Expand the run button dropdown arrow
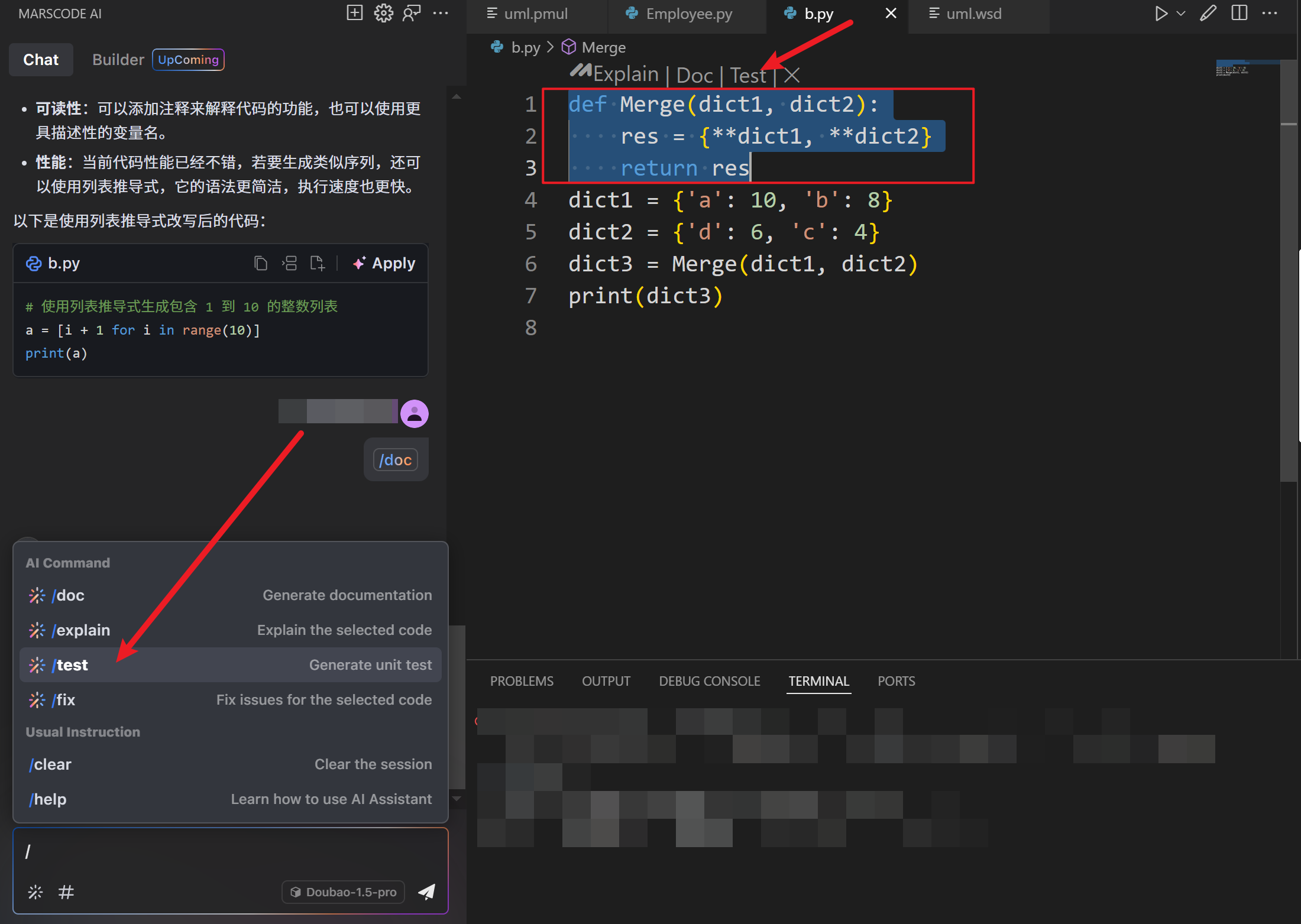The image size is (1301, 924). (1181, 13)
